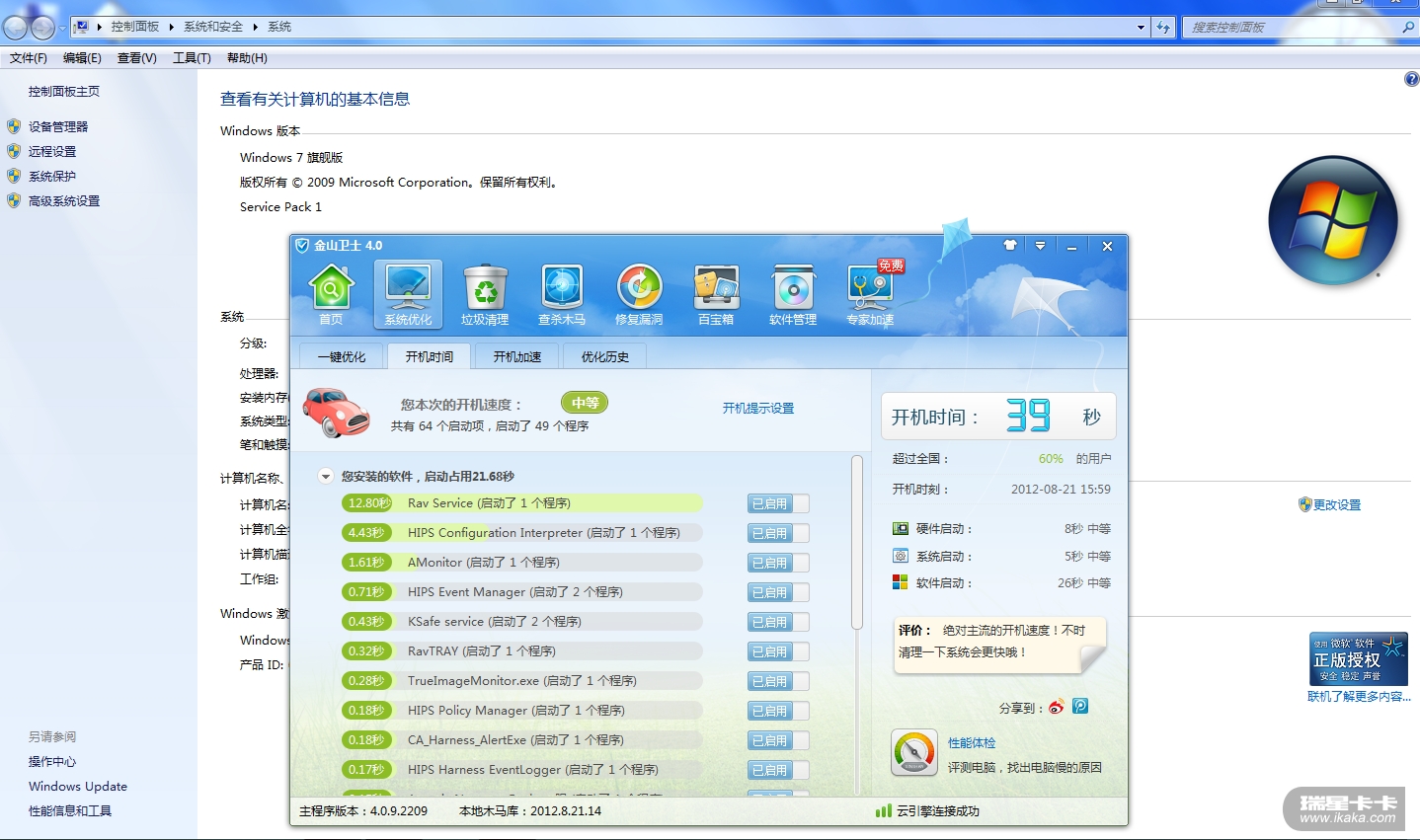1420x840 pixels.
Task: Toggle the AMonitor 已启用 switch
Action: (x=778, y=563)
